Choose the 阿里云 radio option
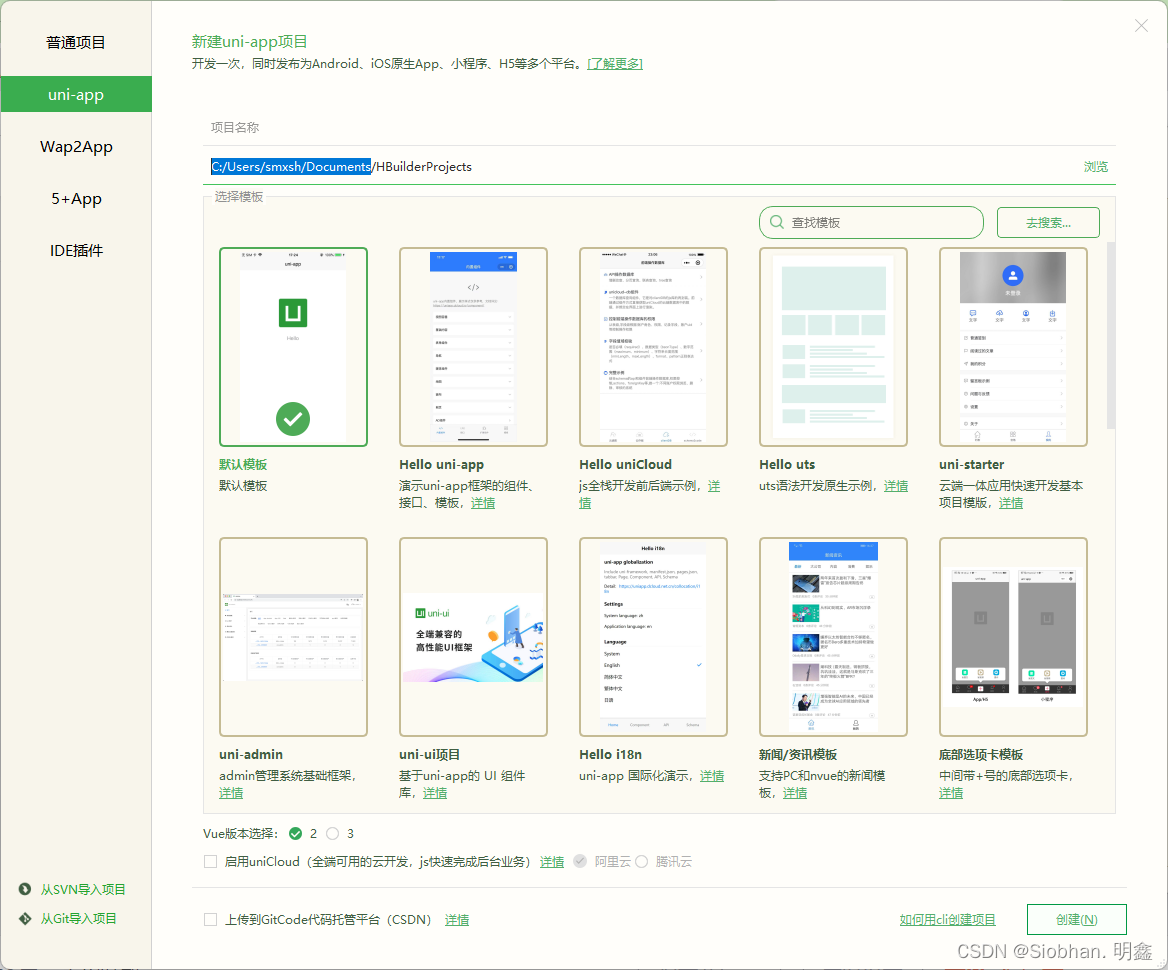This screenshot has height=970, width=1168. click(580, 862)
